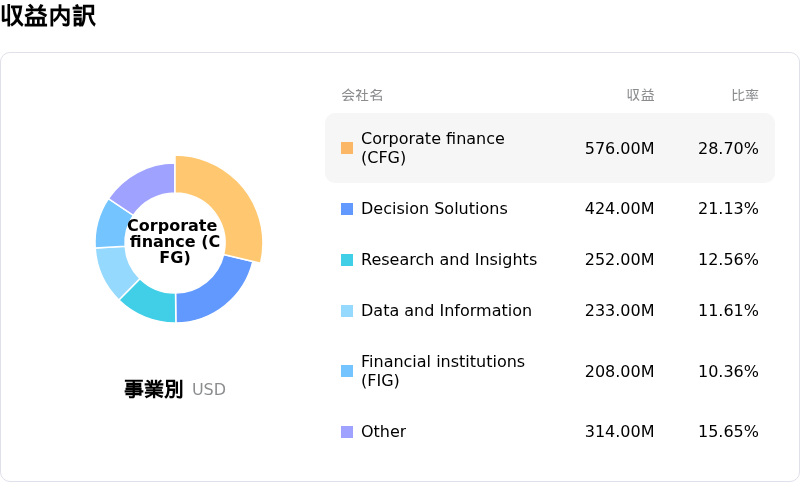
Task: Sort by the 収益 column header
Action: tap(640, 95)
